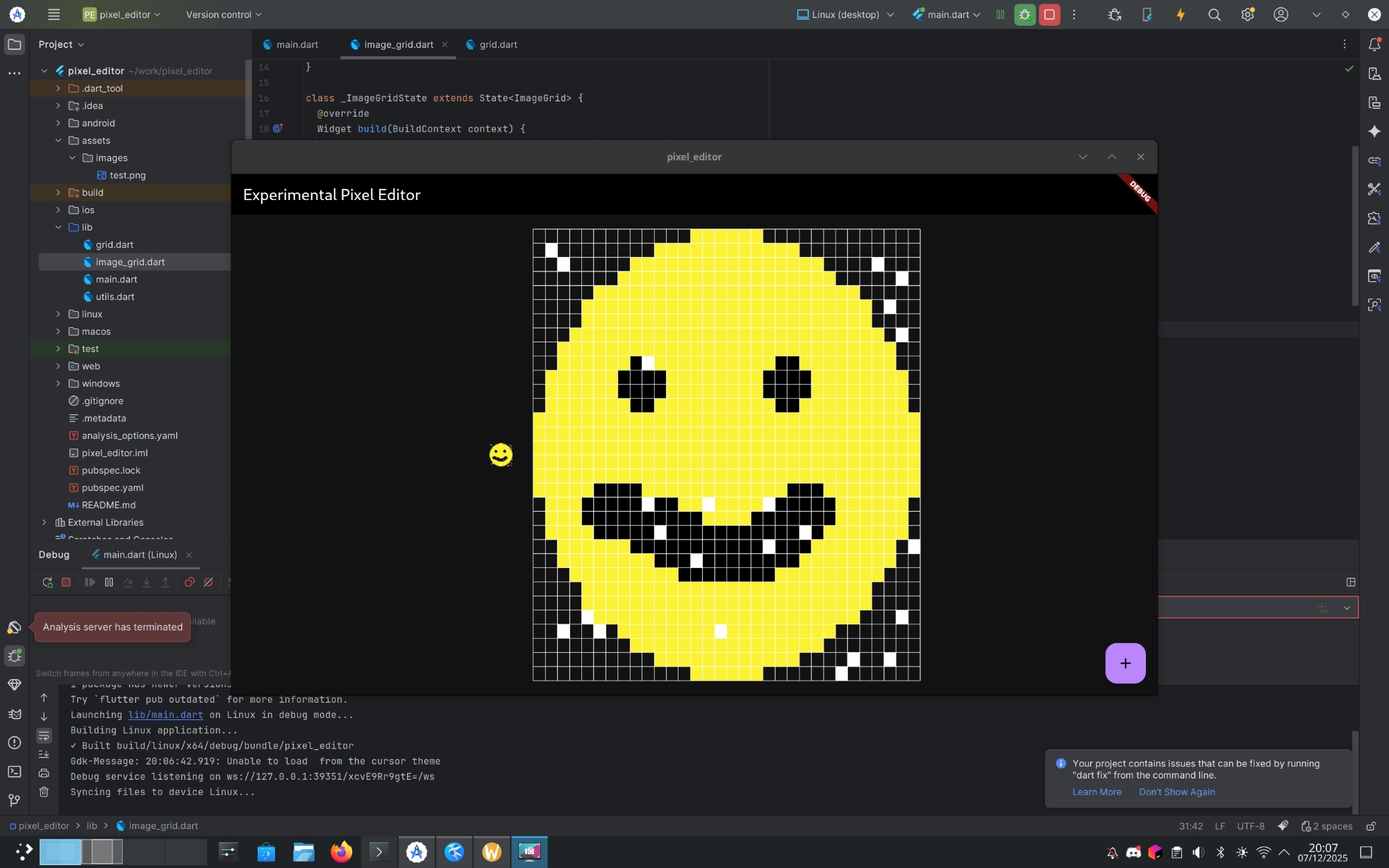Open the Terminal tool window

[14, 771]
